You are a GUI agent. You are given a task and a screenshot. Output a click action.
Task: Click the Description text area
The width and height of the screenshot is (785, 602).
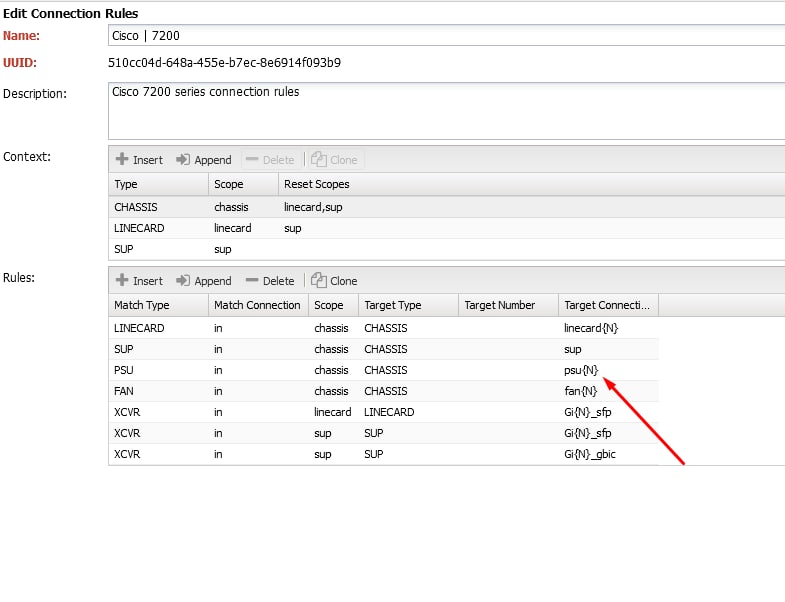[446, 111]
